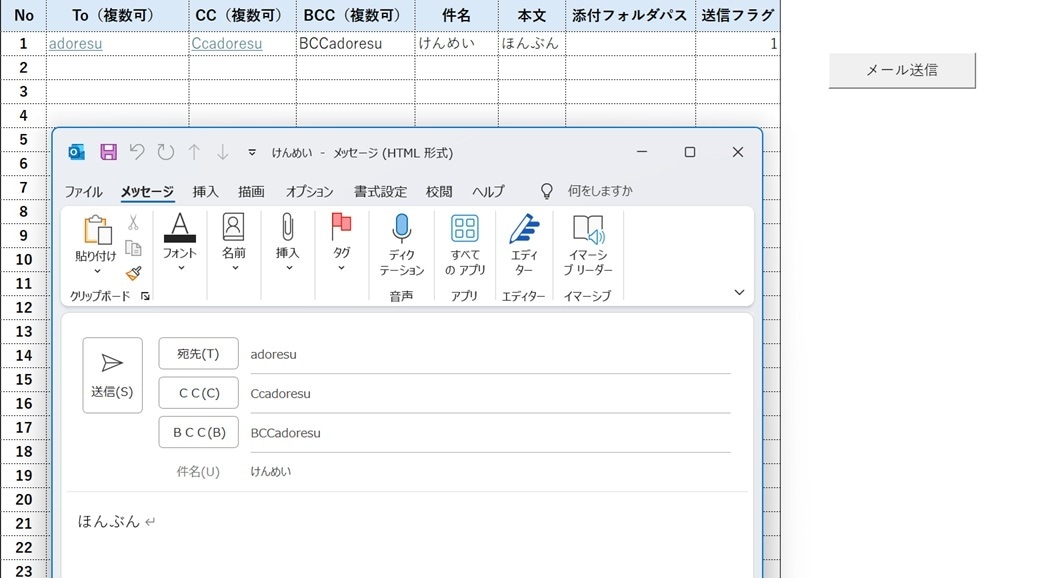1052x578 pixels.
Task: Undo the last action in message window
Action: [x=137, y=152]
